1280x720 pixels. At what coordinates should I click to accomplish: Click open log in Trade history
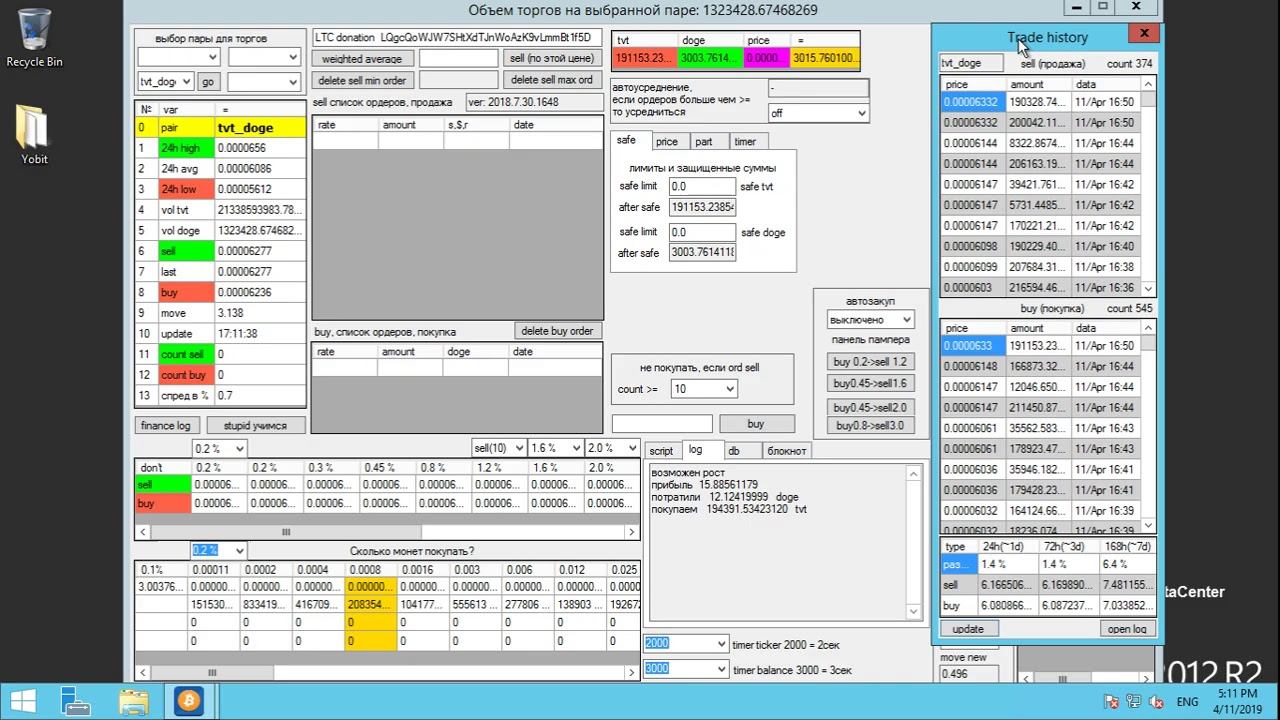coord(1127,629)
